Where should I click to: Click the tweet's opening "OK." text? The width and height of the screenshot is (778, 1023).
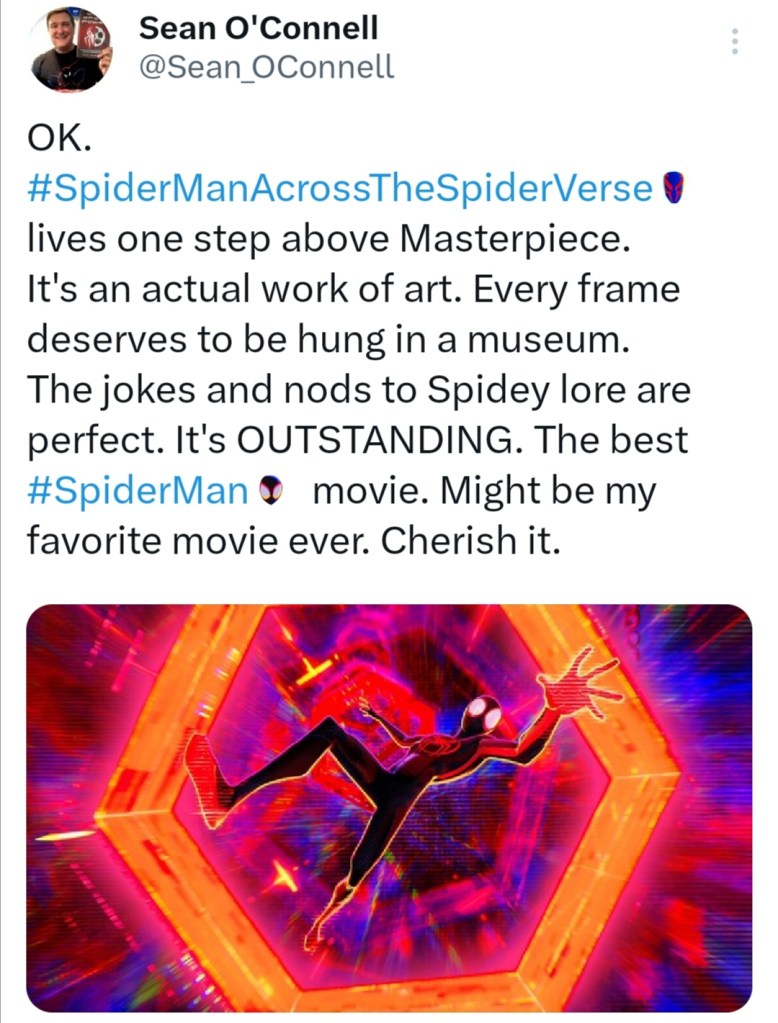[59, 139]
